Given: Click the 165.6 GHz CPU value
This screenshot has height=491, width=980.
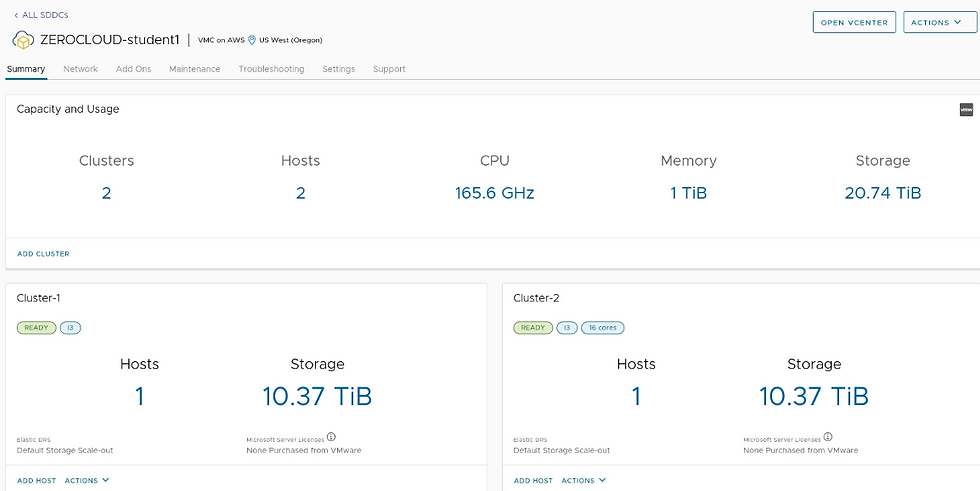Looking at the screenshot, I should point(494,193).
